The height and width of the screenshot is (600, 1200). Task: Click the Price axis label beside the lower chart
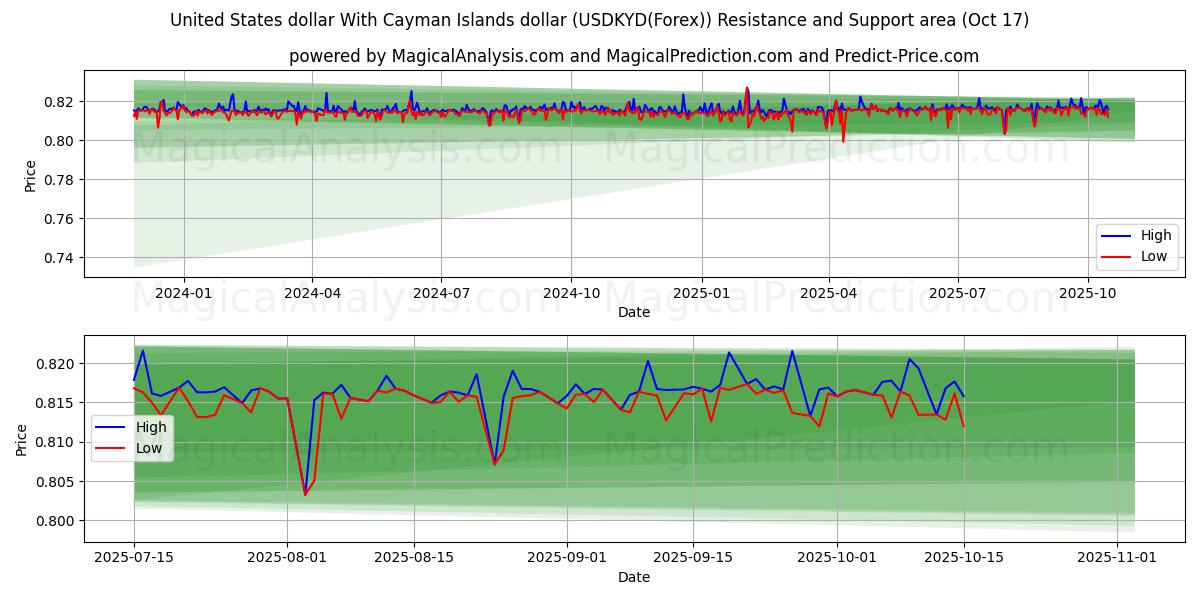22,439
